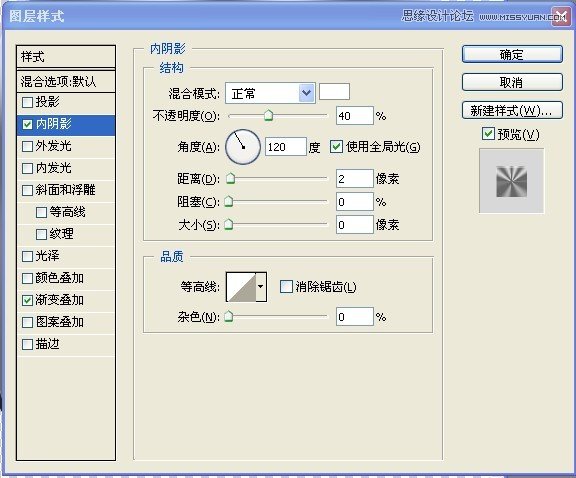The height and width of the screenshot is (478, 576).
Task: Tick the 颜色叠加 color overlay checkbox
Action: pos(27,278)
